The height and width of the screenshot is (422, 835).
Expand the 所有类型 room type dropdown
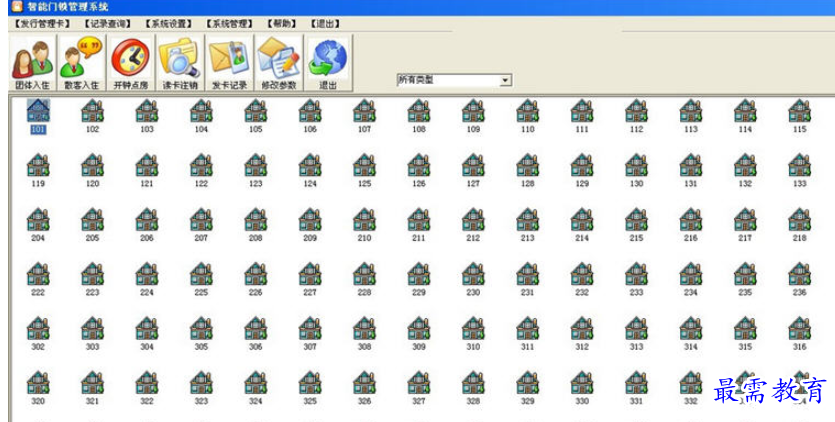pos(505,80)
